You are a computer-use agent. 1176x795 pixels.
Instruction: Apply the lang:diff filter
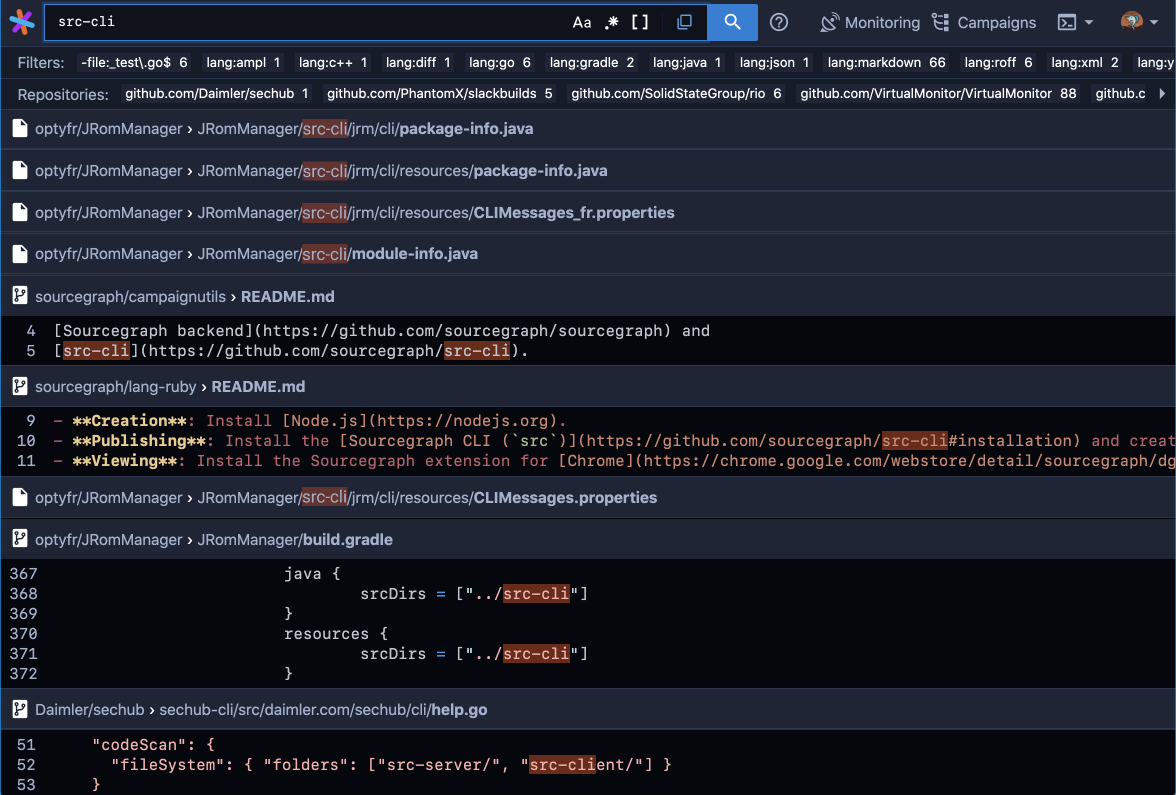(x=418, y=62)
